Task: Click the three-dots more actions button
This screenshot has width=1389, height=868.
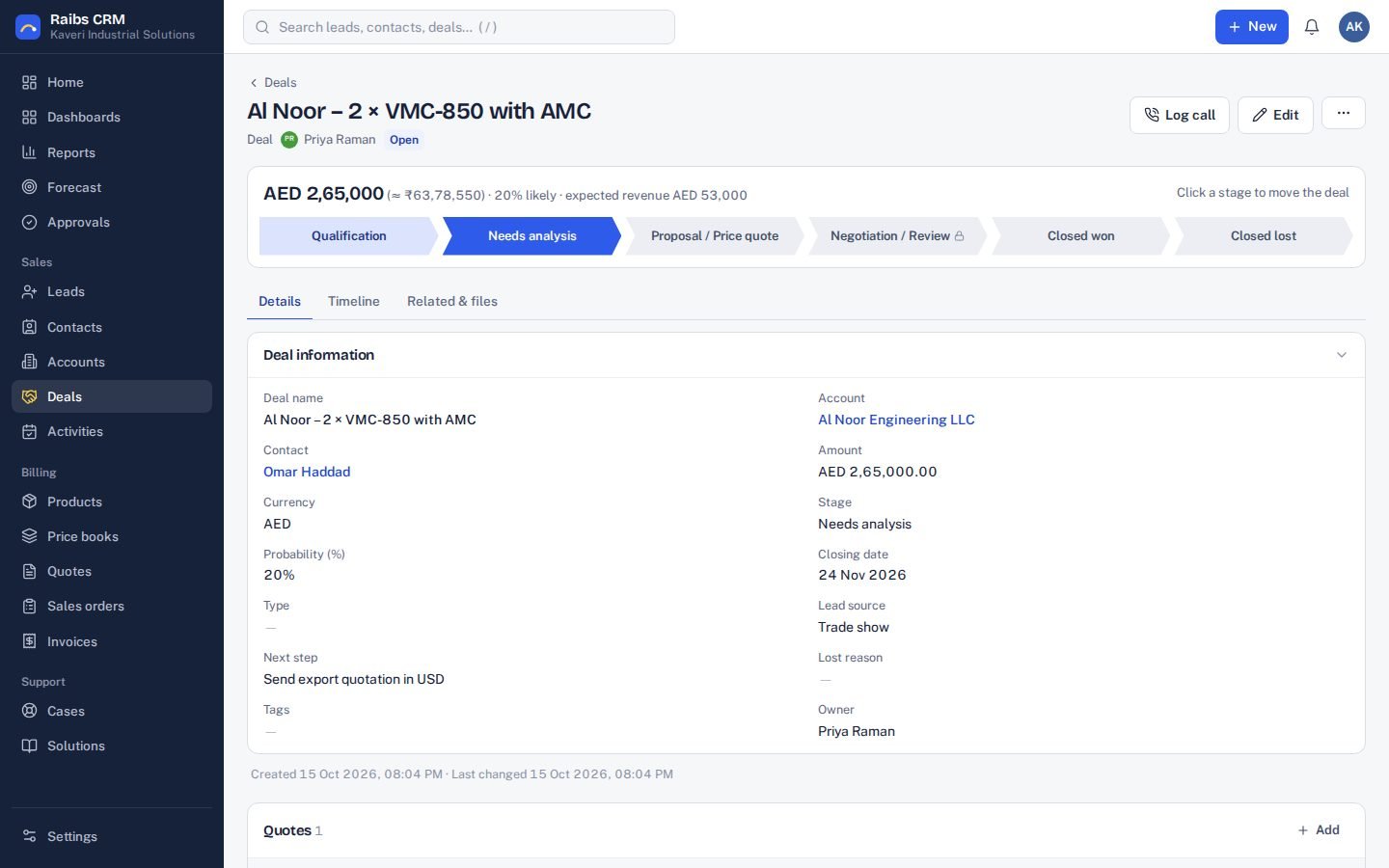Action: click(1344, 114)
